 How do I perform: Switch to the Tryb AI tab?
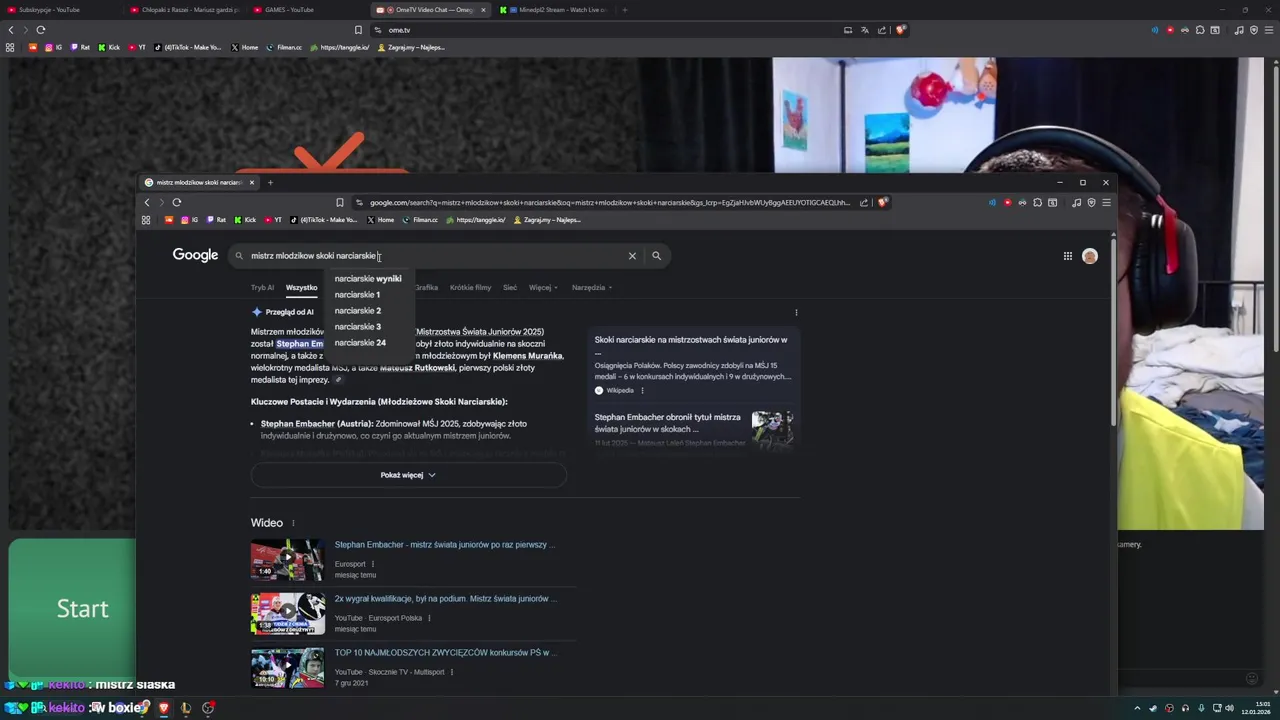pos(262,288)
